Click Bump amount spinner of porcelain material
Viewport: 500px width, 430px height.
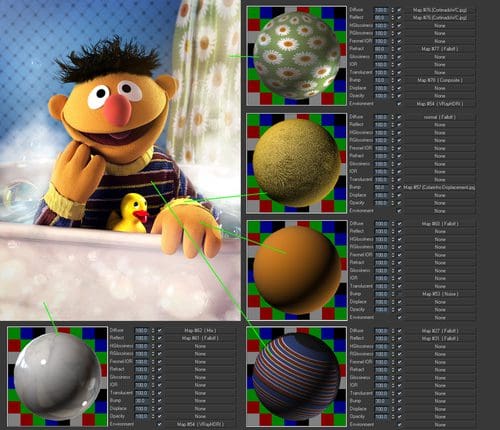153,401
